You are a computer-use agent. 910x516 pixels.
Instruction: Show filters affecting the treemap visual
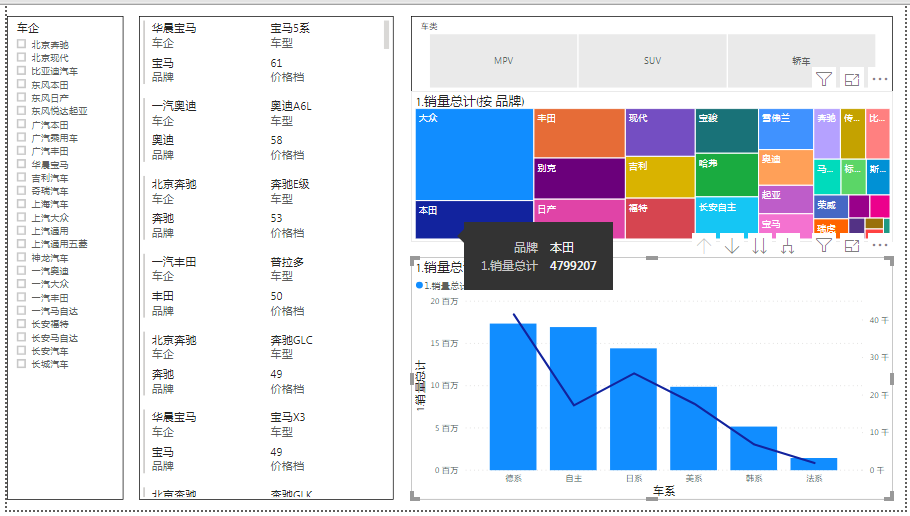coord(824,246)
